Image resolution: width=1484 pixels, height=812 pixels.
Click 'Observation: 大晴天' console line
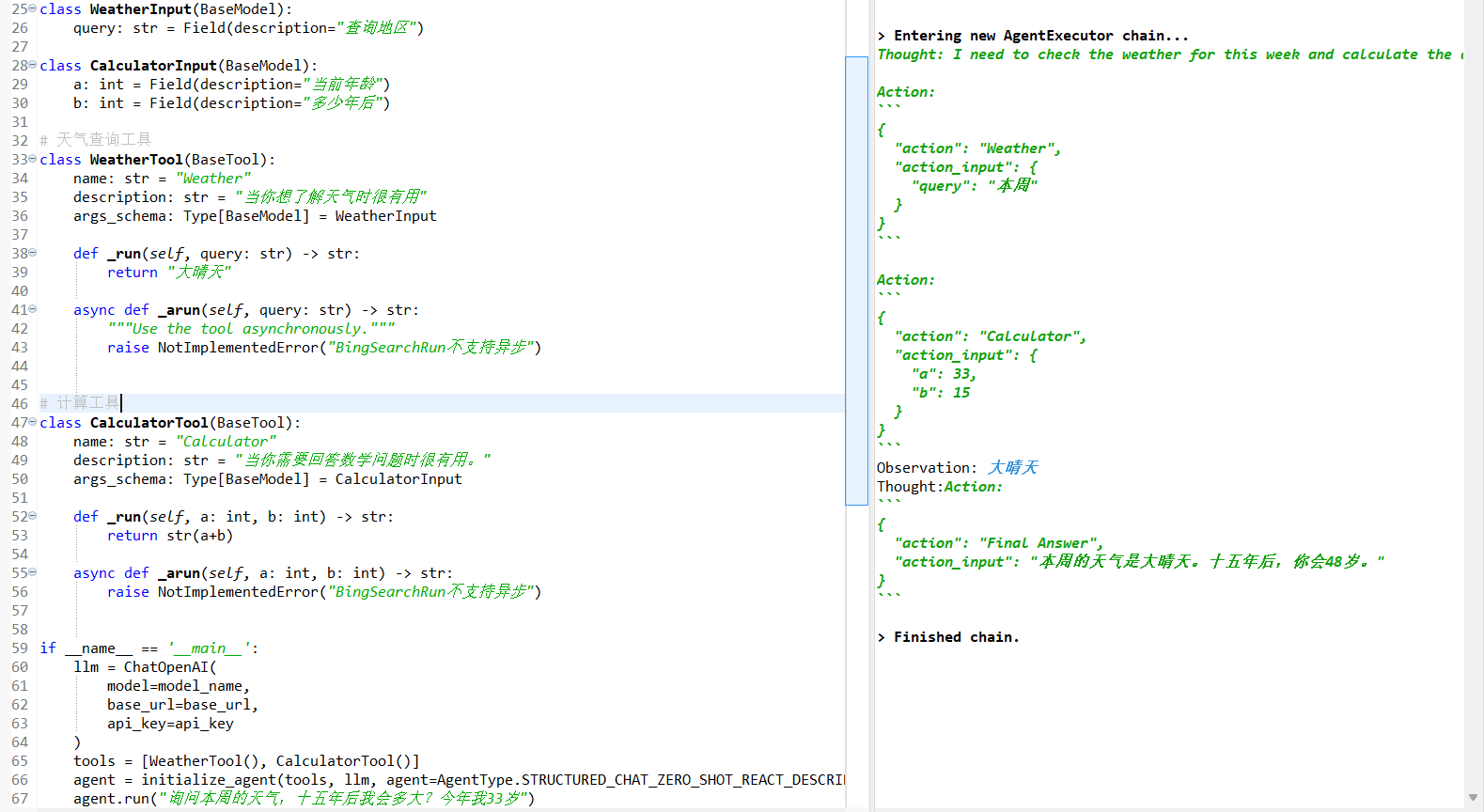point(957,468)
